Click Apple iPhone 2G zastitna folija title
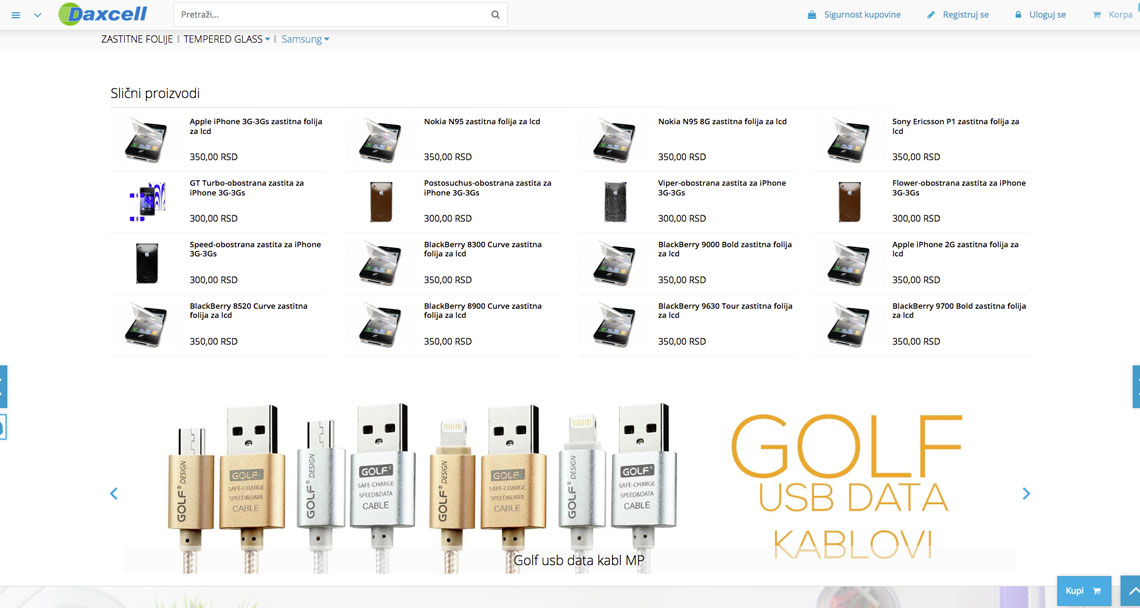Screen dimensions: 1140x608 coord(955,249)
